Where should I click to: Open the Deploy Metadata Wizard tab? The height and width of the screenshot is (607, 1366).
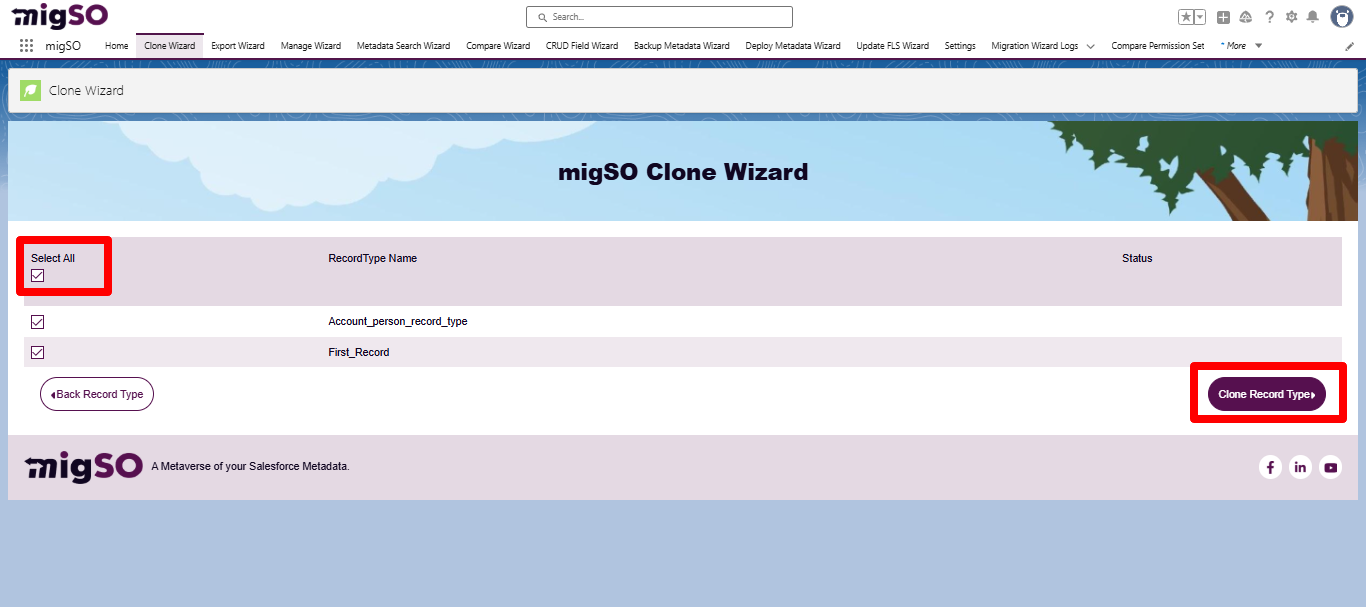[793, 46]
